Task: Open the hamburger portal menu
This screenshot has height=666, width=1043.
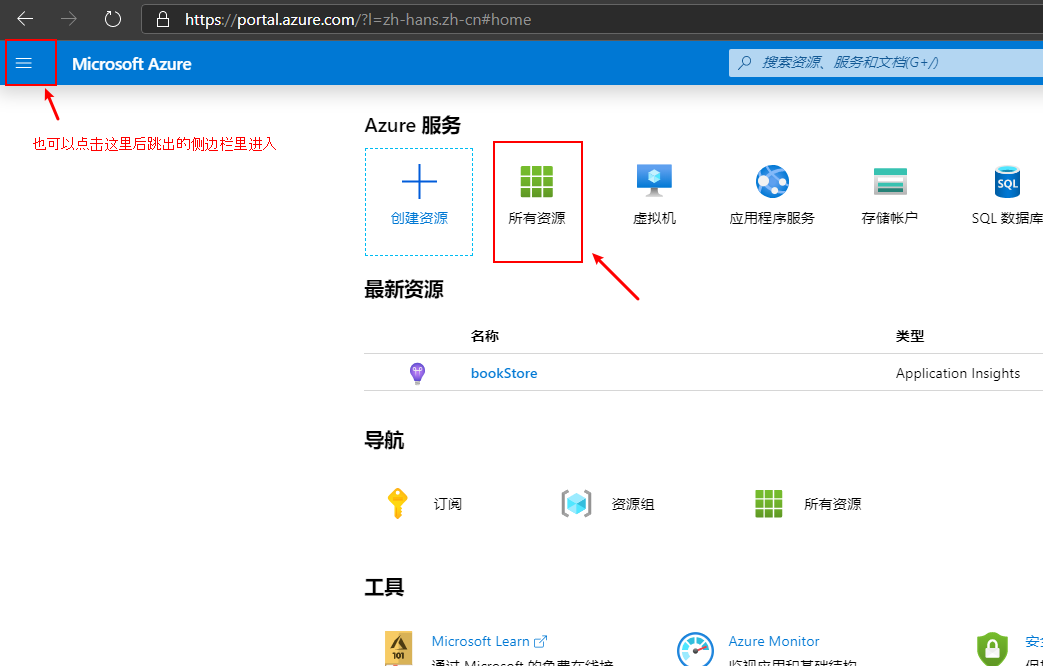Action: 24,63
